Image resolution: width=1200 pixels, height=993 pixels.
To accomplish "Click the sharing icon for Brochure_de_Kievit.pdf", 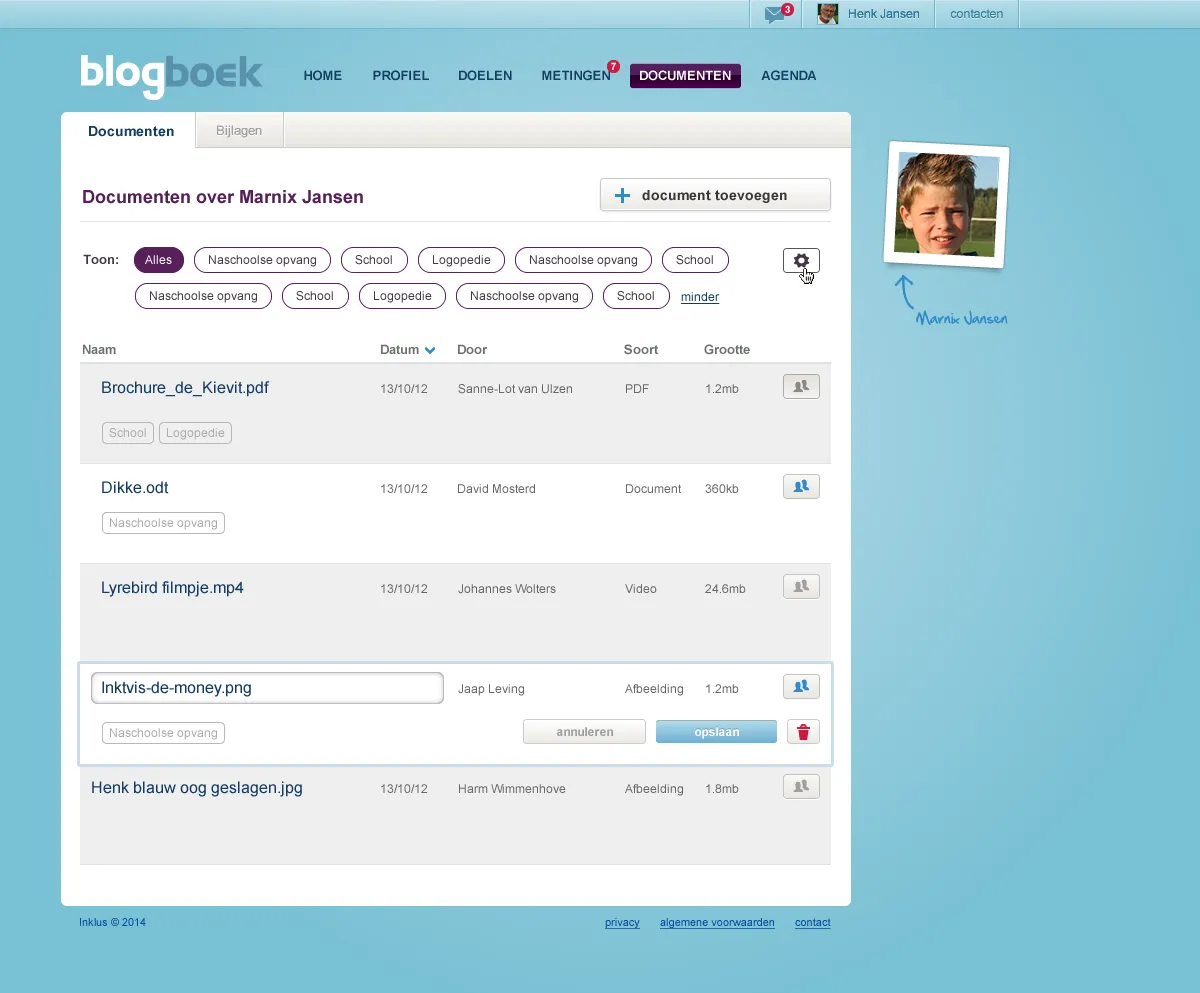I will tap(800, 386).
